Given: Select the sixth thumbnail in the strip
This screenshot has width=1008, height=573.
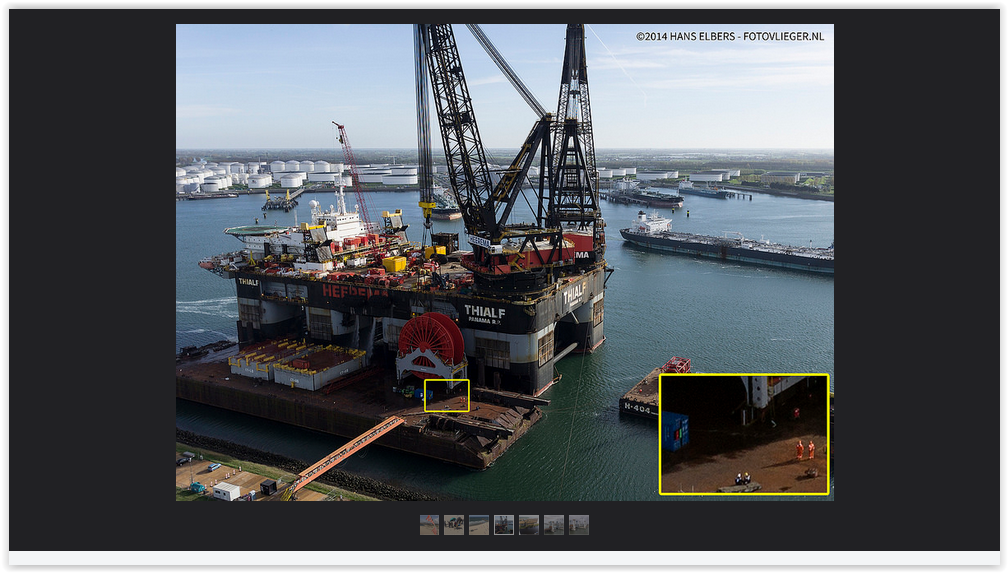Looking at the screenshot, I should point(554,525).
